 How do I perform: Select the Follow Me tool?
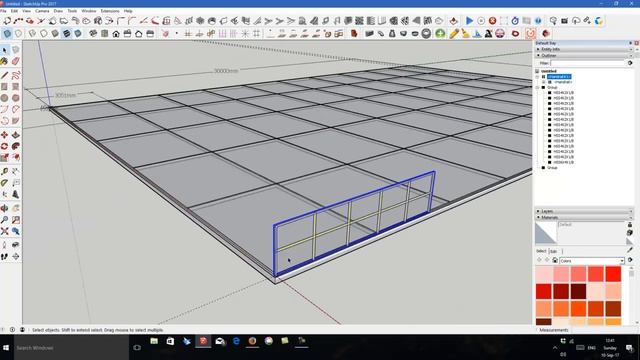pos(16,146)
